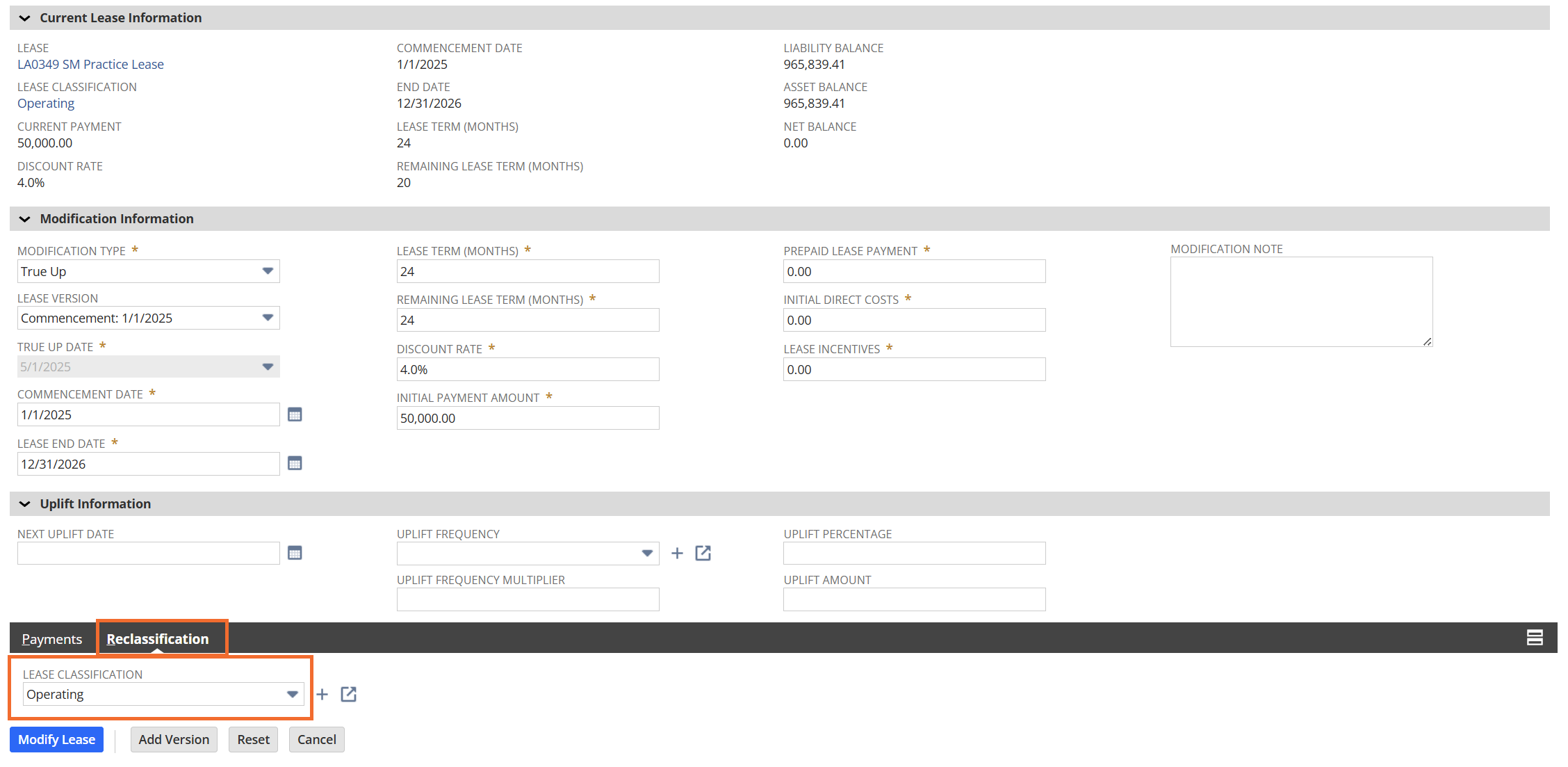This screenshot has width=1568, height=767.
Task: Select current payment value 50,000.00
Action: click(x=45, y=143)
